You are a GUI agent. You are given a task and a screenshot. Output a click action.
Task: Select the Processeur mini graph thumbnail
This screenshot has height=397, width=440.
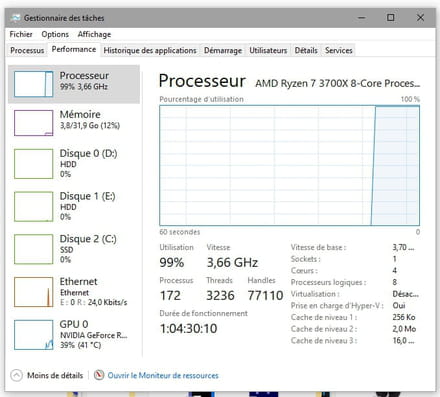33,84
